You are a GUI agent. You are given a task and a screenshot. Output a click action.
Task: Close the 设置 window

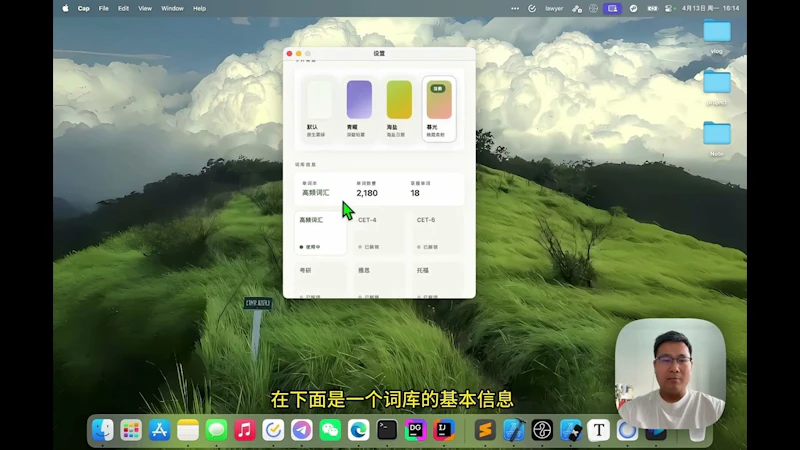pyautogui.click(x=289, y=54)
